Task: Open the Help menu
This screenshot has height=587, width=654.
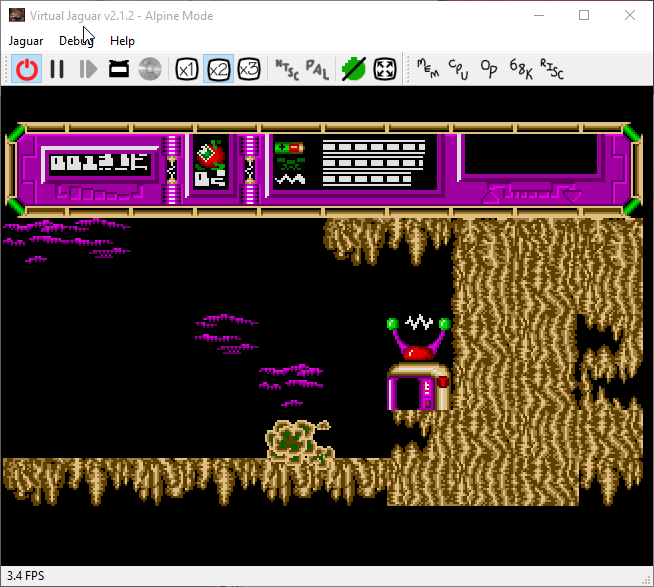Action: pos(122,41)
